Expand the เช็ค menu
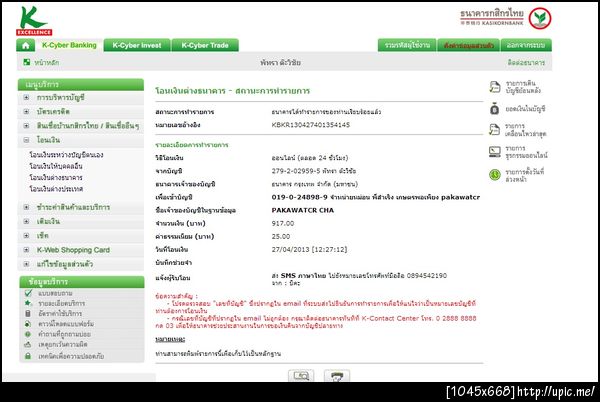Image resolution: width=600 pixels, height=402 pixels. (x=26, y=236)
